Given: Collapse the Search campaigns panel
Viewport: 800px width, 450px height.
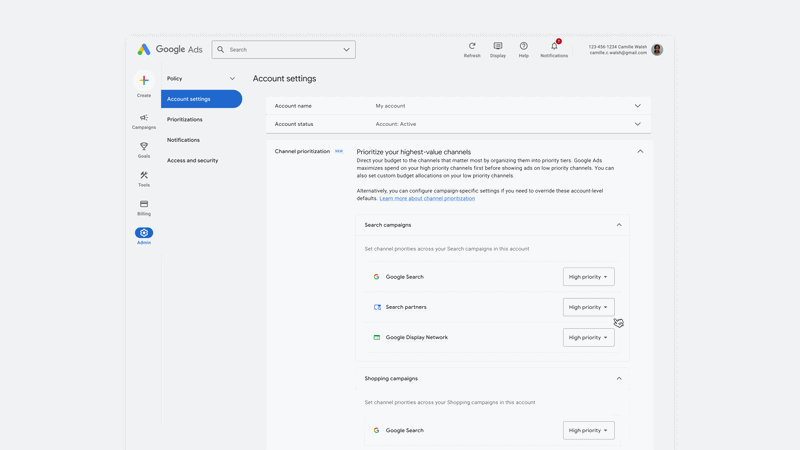Looking at the screenshot, I should point(619,225).
